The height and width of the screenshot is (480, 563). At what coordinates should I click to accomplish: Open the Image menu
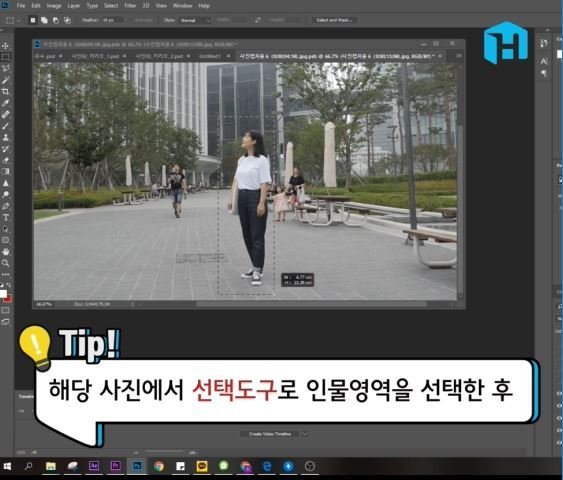coord(54,6)
